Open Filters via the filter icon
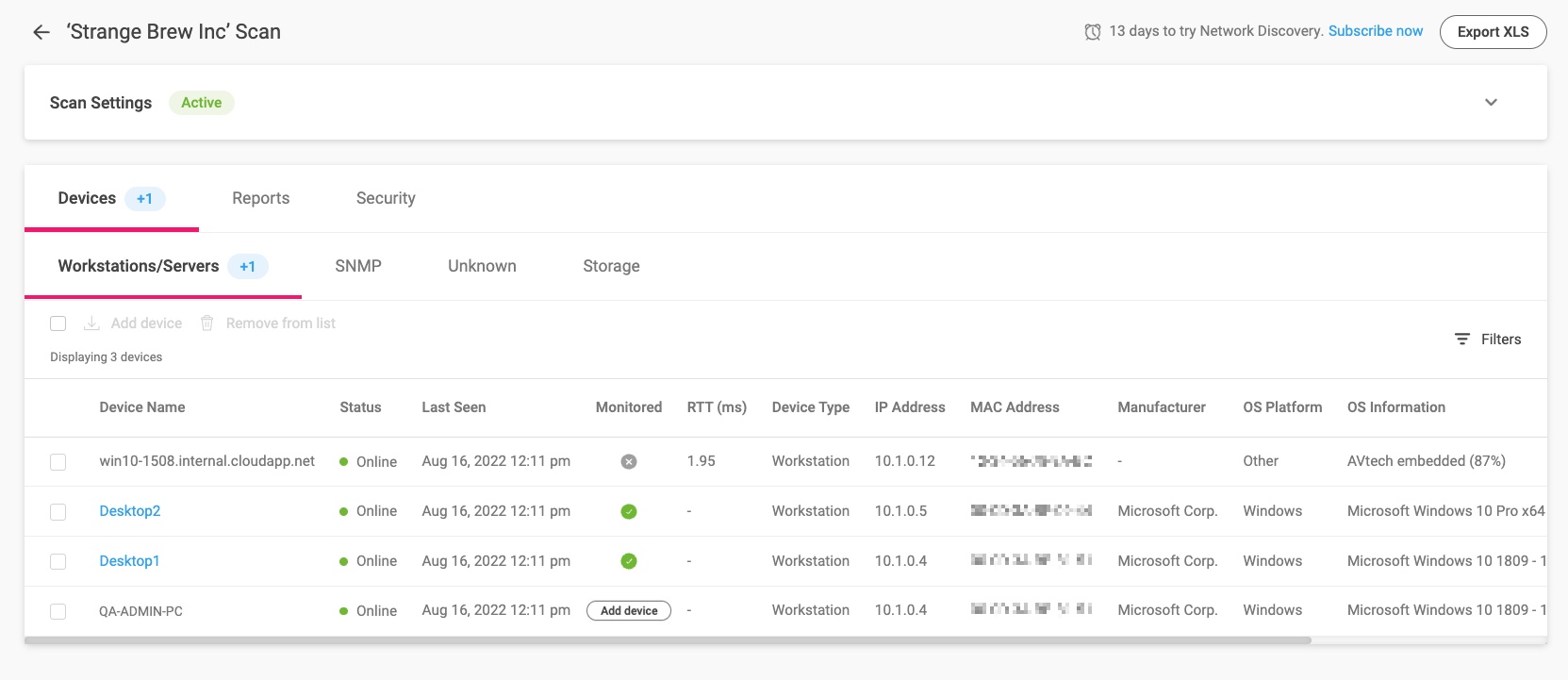This screenshot has height=680, width=1568. pyautogui.click(x=1462, y=340)
